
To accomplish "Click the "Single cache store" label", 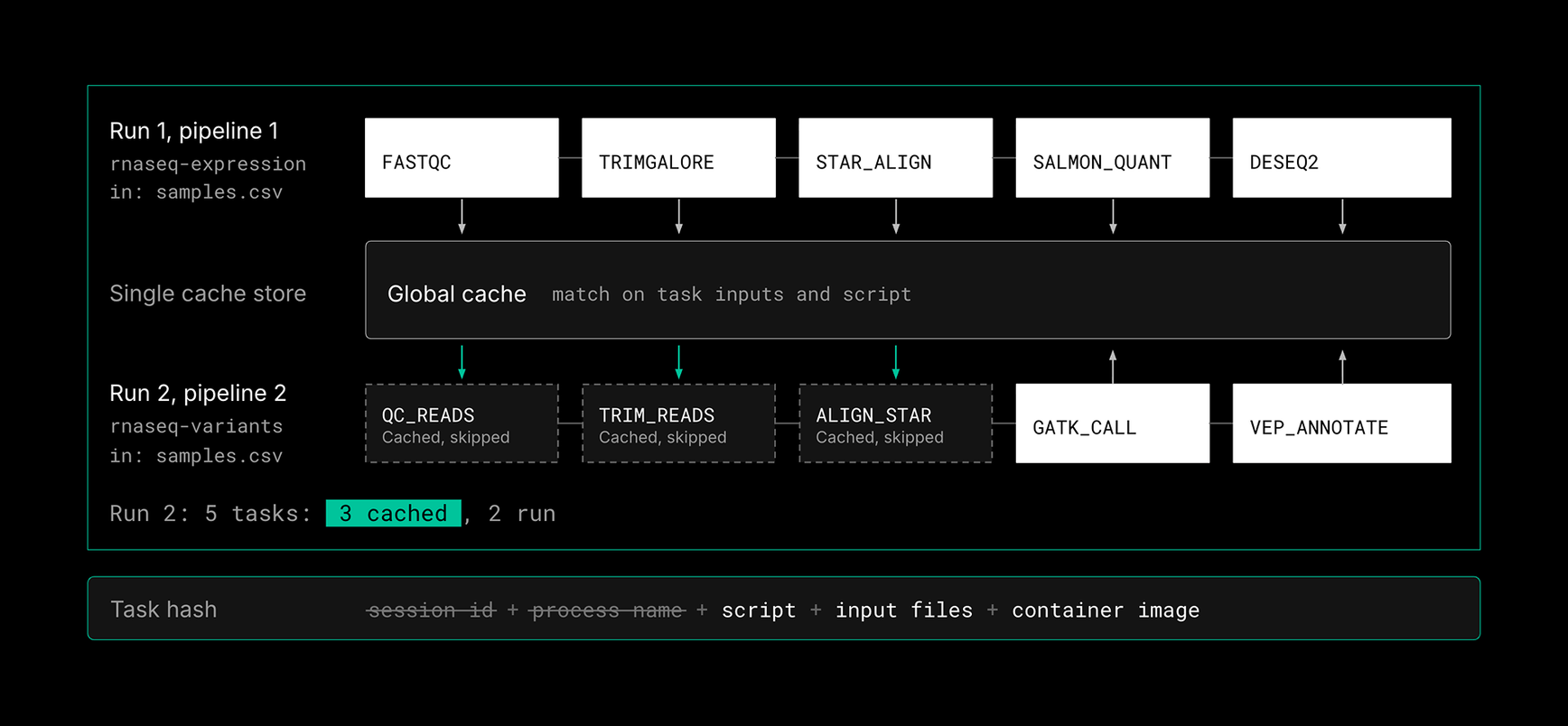I will coord(208,293).
